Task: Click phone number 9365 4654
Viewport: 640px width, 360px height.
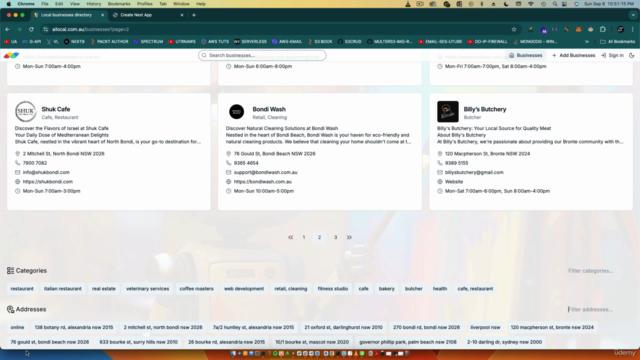Action: pyautogui.click(x=246, y=163)
